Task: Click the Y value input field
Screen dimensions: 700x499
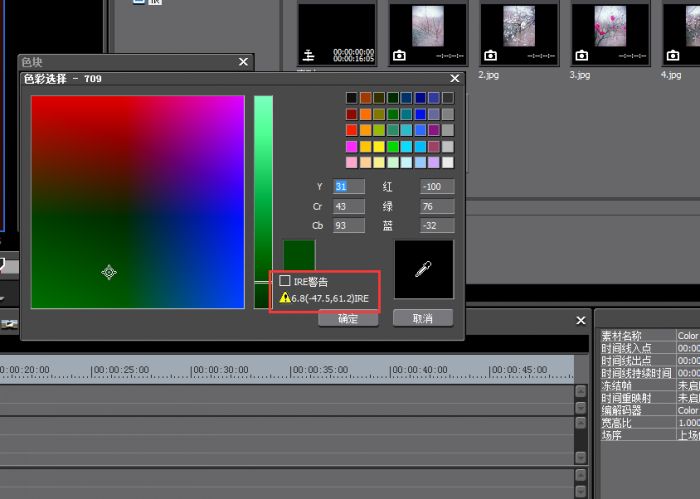Action: [348, 187]
